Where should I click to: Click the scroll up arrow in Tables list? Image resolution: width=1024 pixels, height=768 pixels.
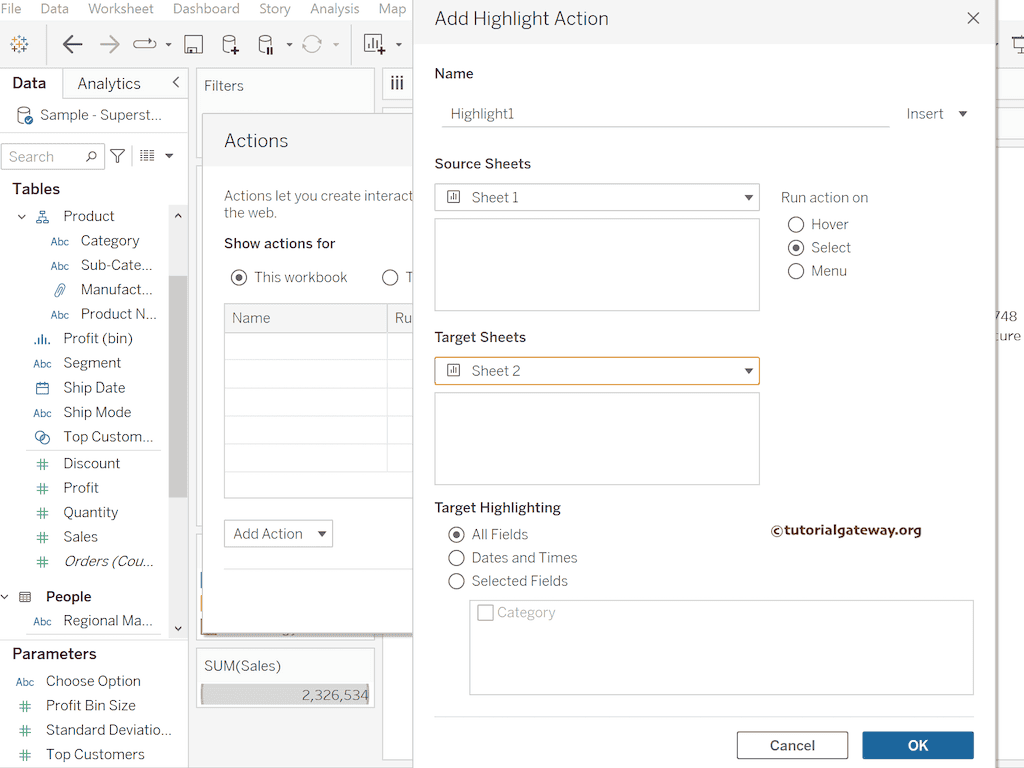click(x=178, y=216)
